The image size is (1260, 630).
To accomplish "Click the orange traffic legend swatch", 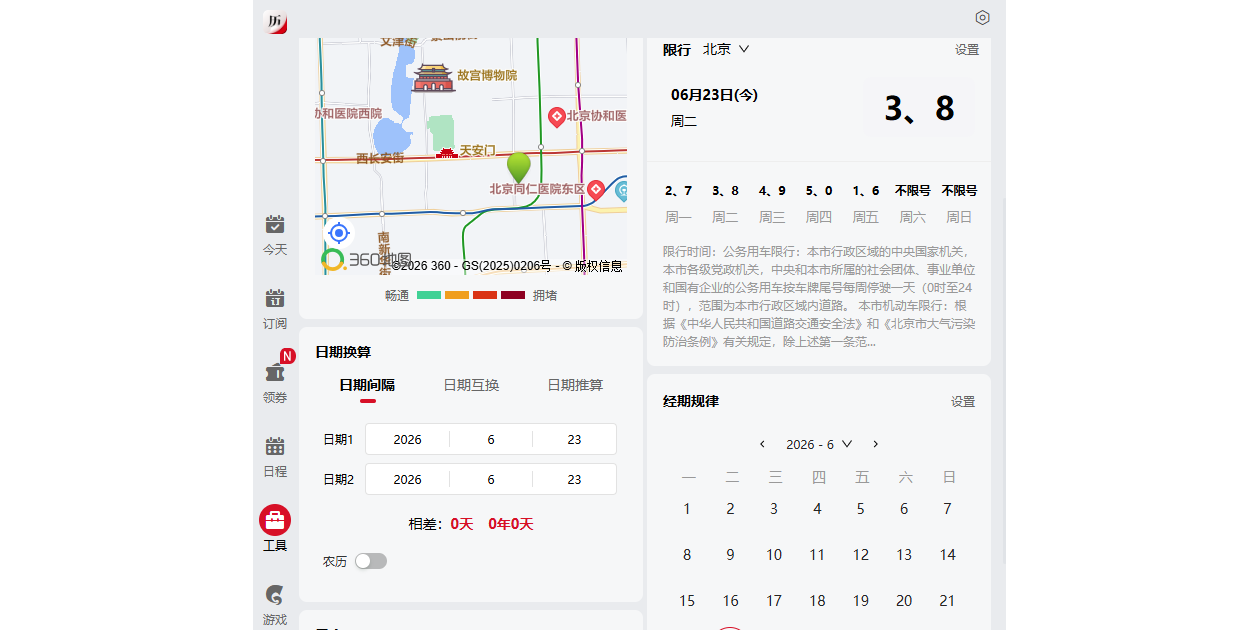I will coord(457,295).
